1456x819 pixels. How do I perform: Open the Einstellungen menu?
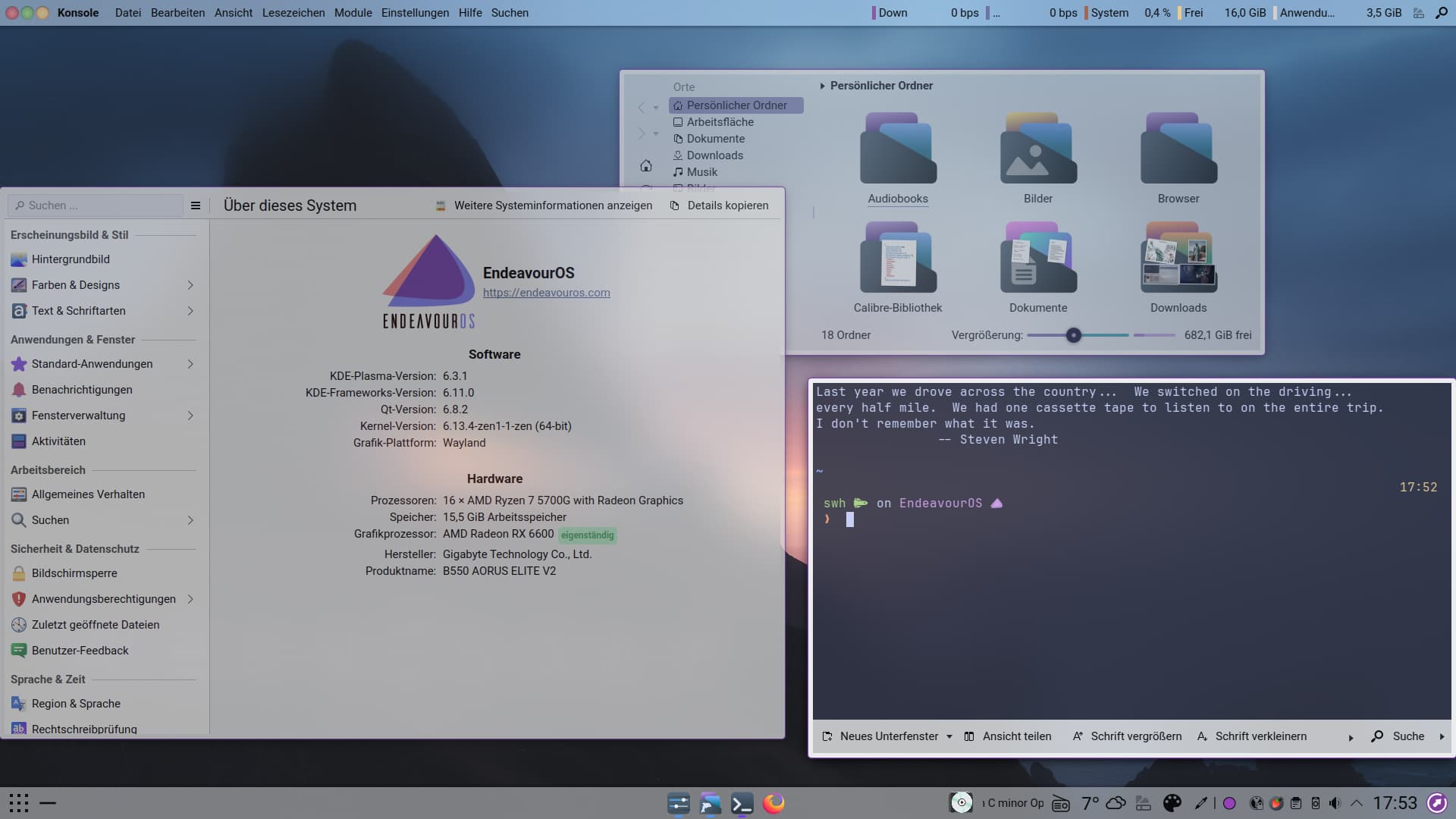[x=415, y=13]
